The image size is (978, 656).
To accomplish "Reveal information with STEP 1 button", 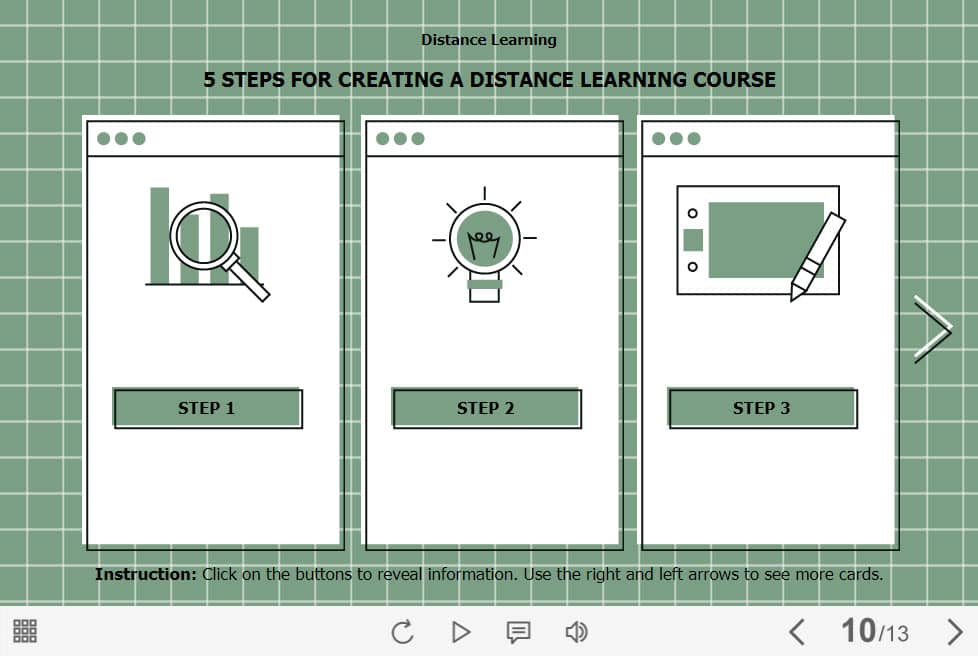I will pos(207,408).
